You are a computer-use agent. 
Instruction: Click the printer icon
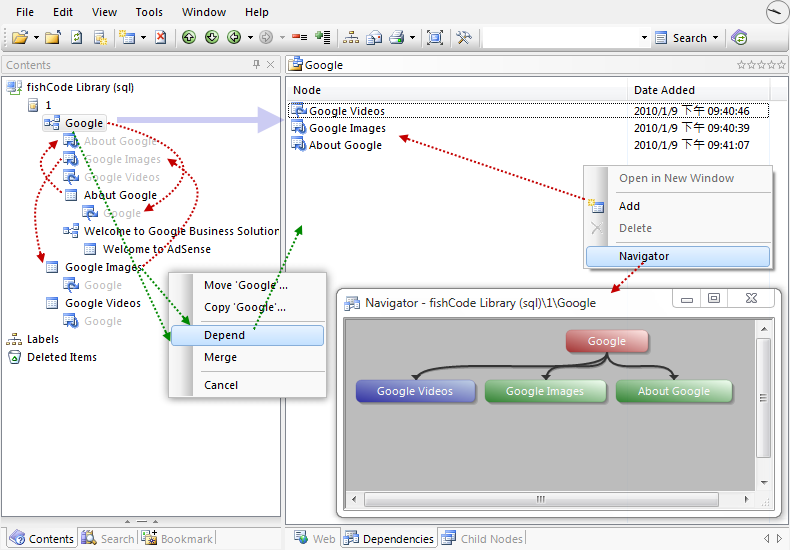(397, 37)
